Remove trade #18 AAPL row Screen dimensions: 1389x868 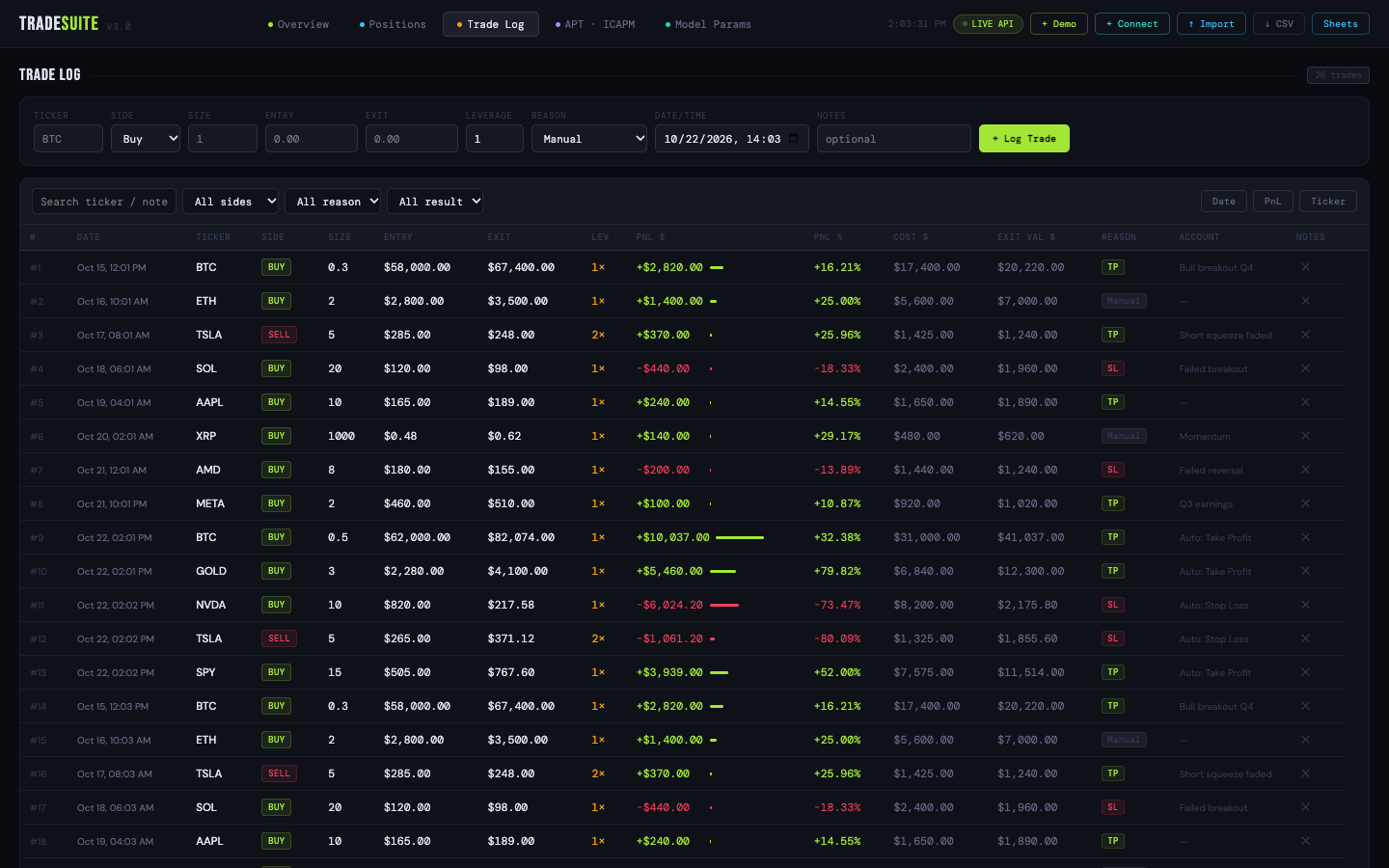(x=1305, y=841)
